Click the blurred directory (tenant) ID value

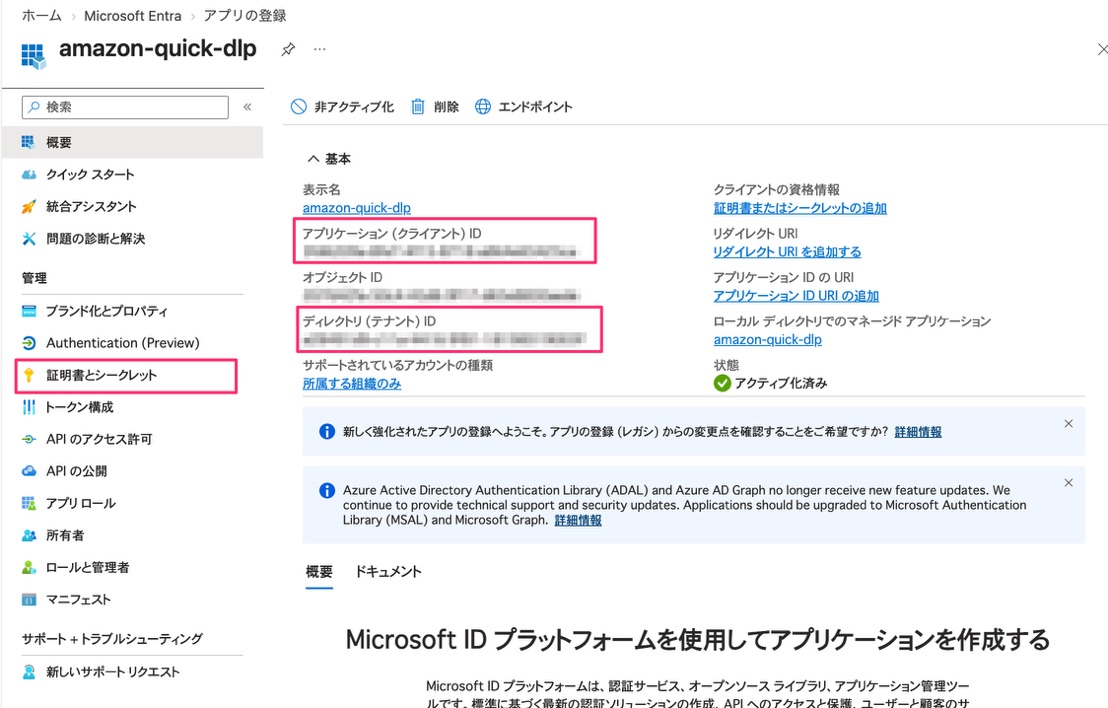[444, 339]
